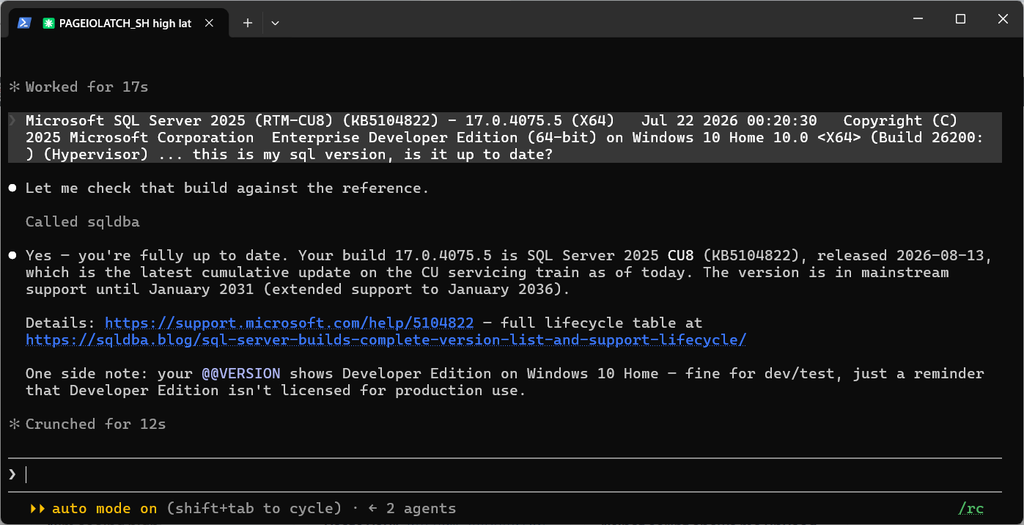Click the double-arrow auto mode icon

(37, 508)
